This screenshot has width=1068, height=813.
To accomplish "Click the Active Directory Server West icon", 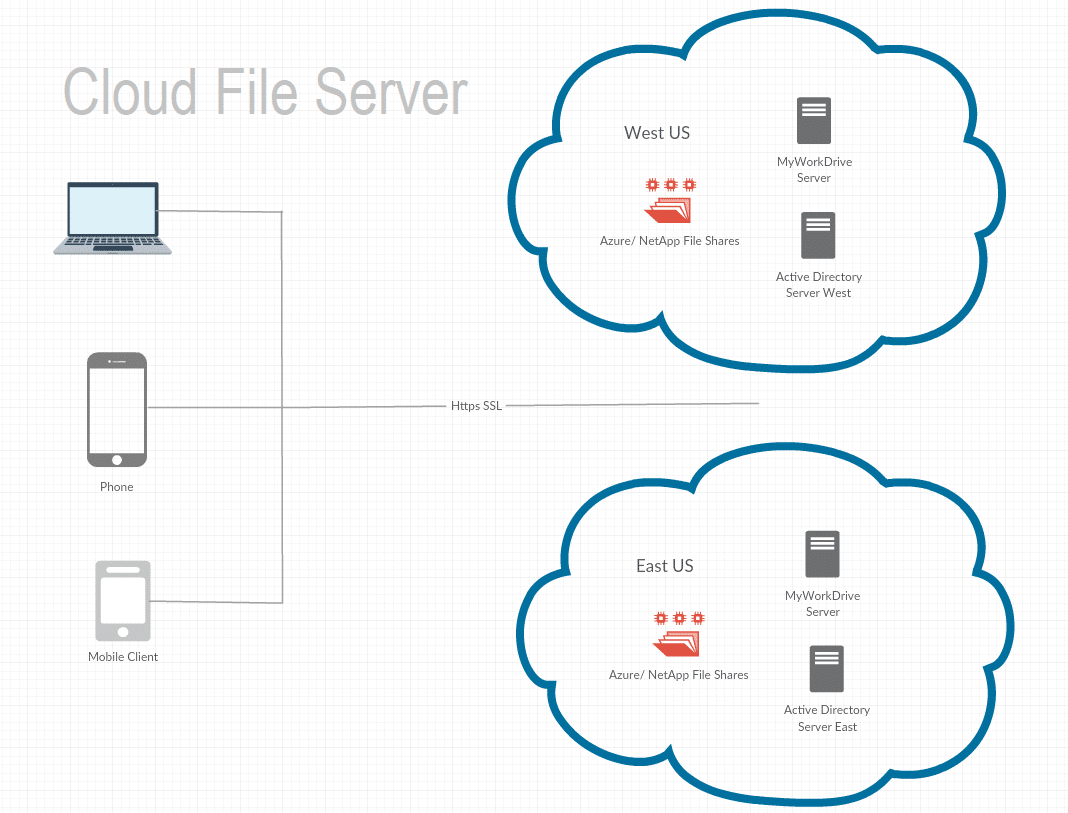I will click(x=818, y=236).
